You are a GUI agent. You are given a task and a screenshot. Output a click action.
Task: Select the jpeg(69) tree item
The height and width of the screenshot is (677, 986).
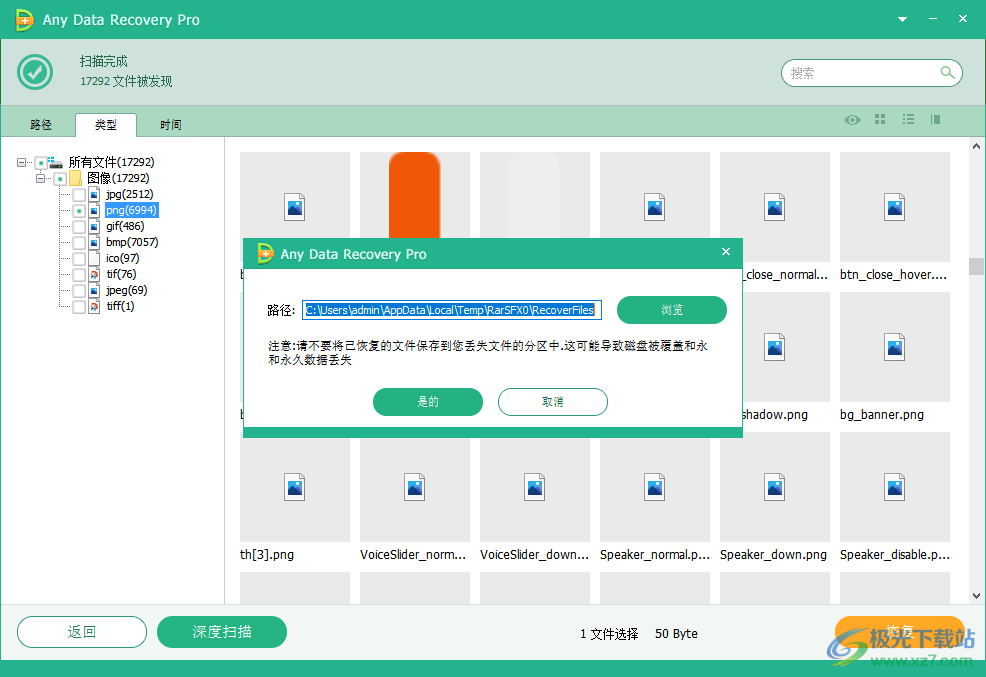pyautogui.click(x=126, y=290)
